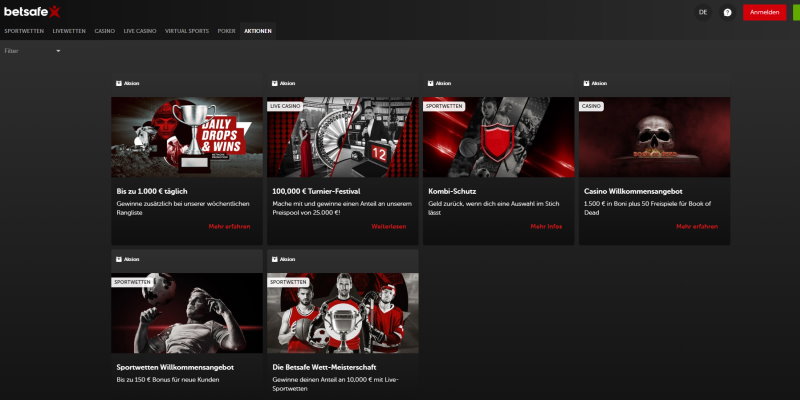Screen dimensions: 800x400
Task: Click Mehr Infos on Kombi-Schutz card
Action: click(x=546, y=227)
